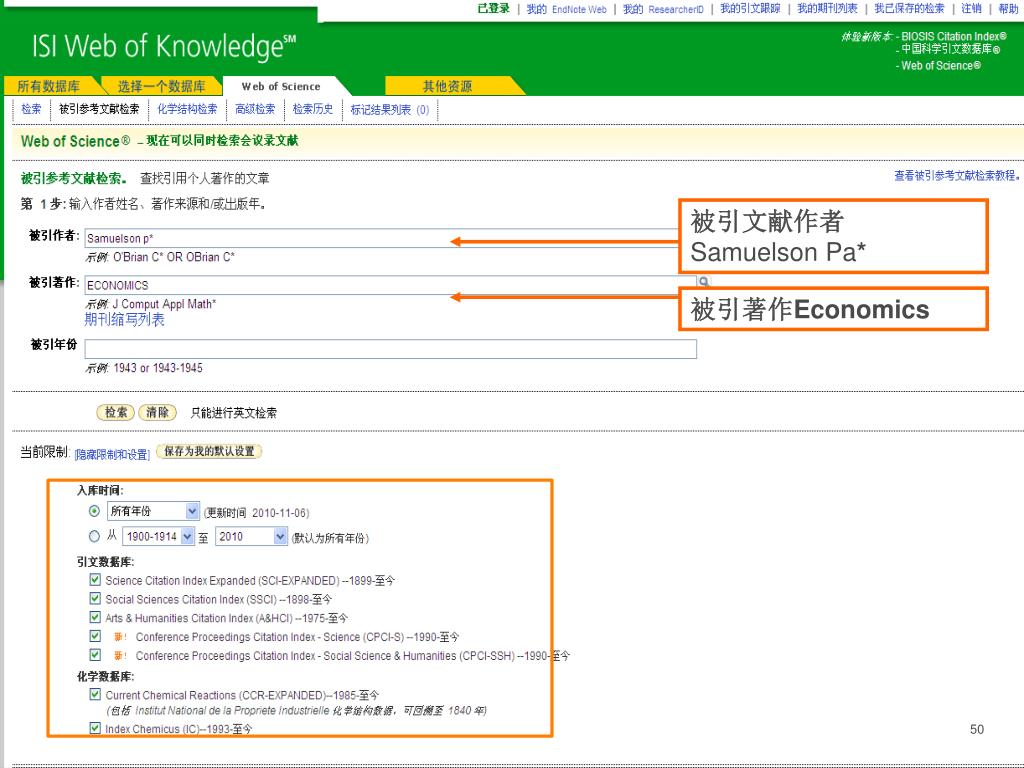Click the 清除 clear button

click(x=157, y=413)
